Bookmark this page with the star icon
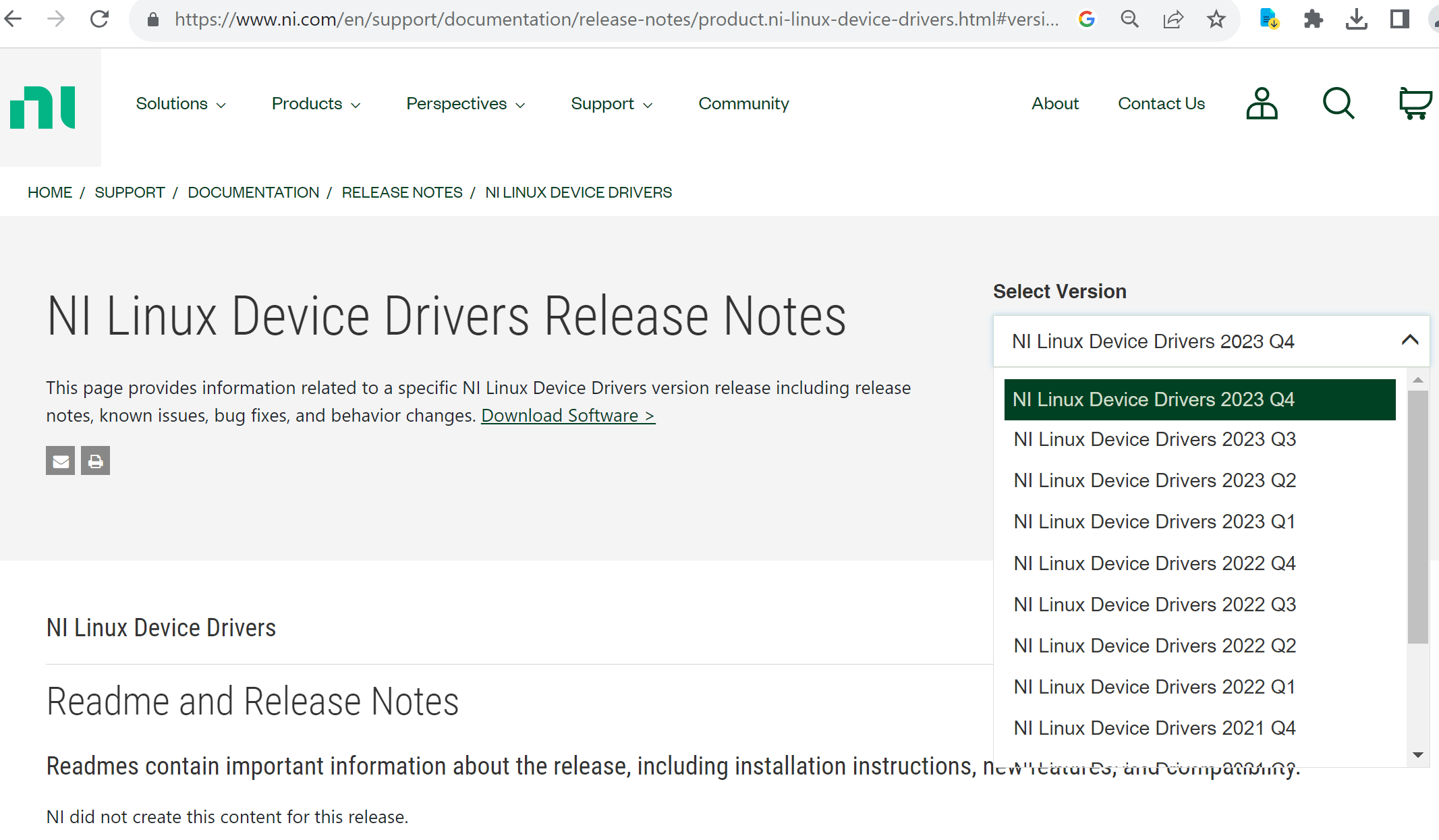This screenshot has width=1439, height=840. tap(1216, 20)
